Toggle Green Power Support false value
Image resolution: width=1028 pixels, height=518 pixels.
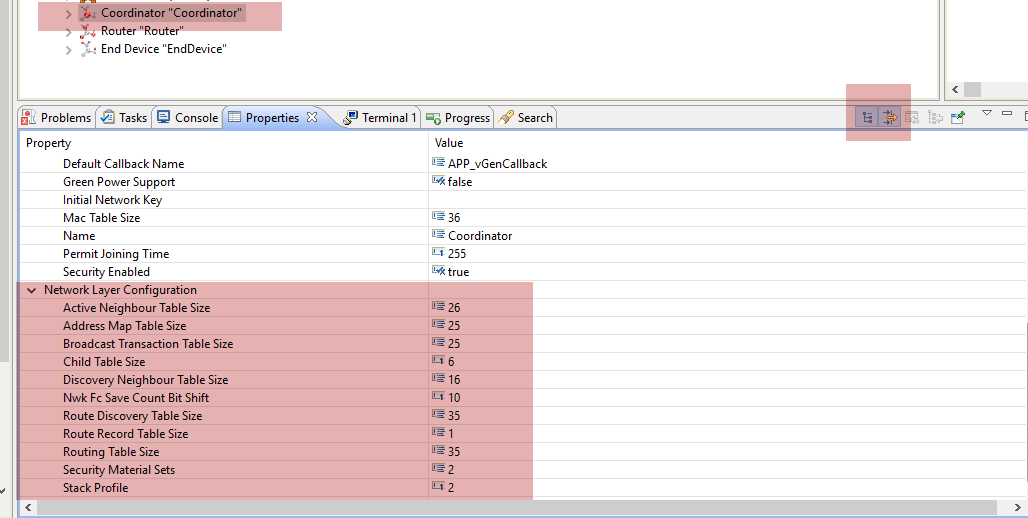[x=460, y=182]
